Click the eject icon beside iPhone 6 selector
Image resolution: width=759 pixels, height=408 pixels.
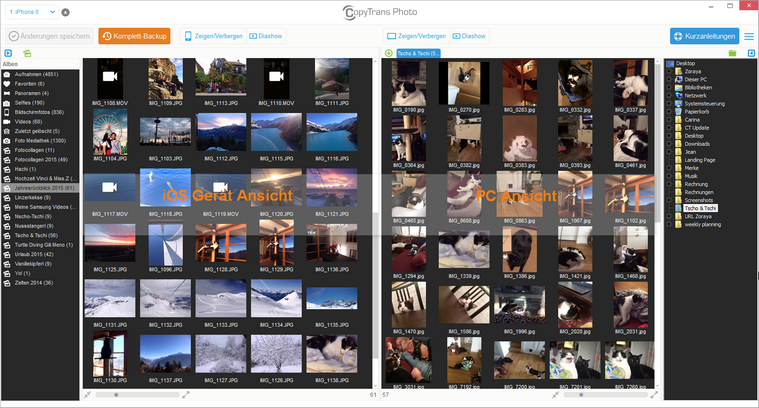pos(65,12)
